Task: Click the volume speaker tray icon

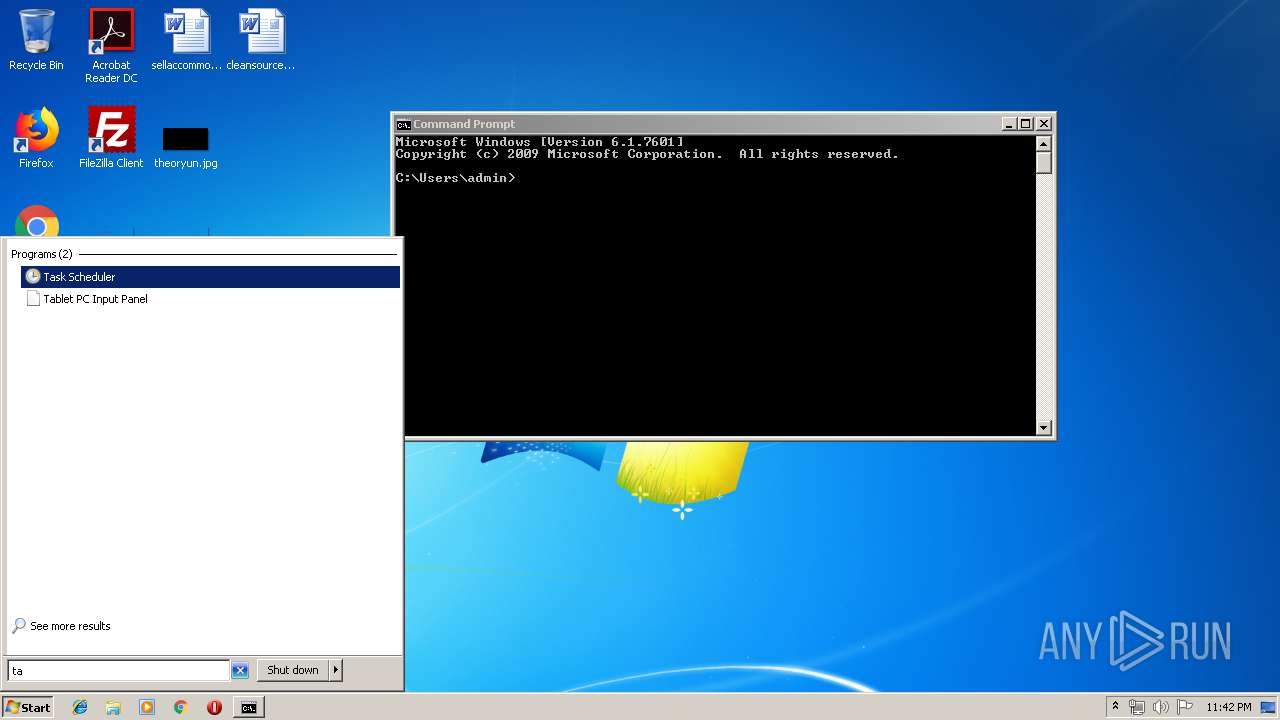Action: (1161, 707)
